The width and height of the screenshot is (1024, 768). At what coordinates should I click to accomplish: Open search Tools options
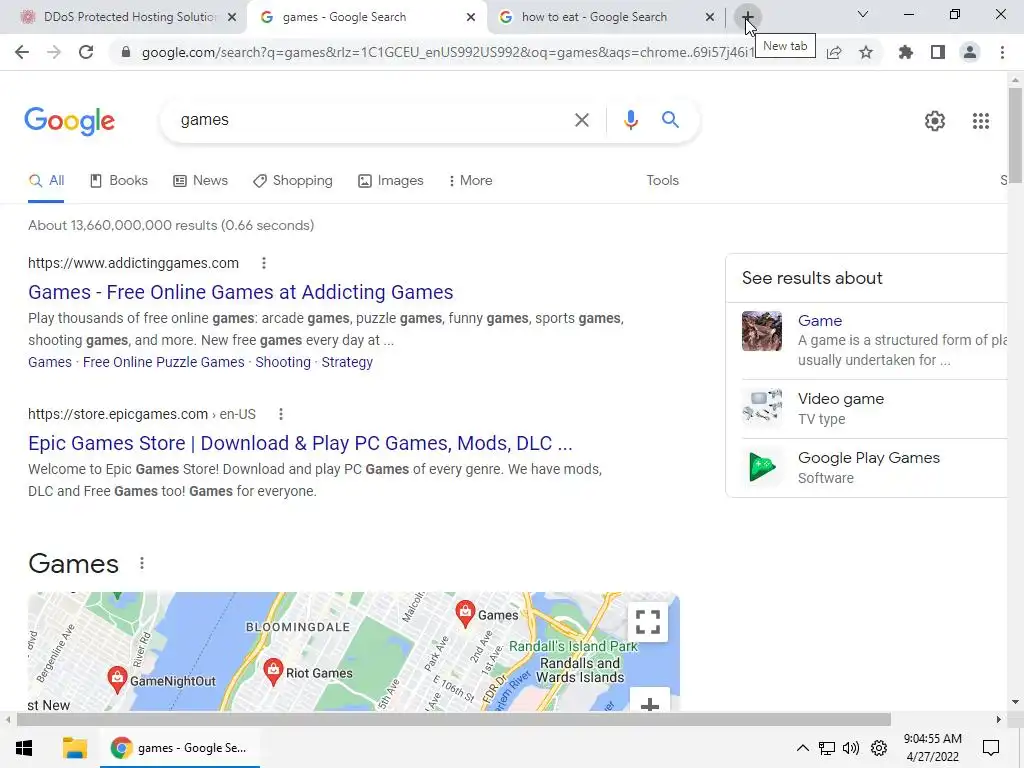(x=662, y=181)
